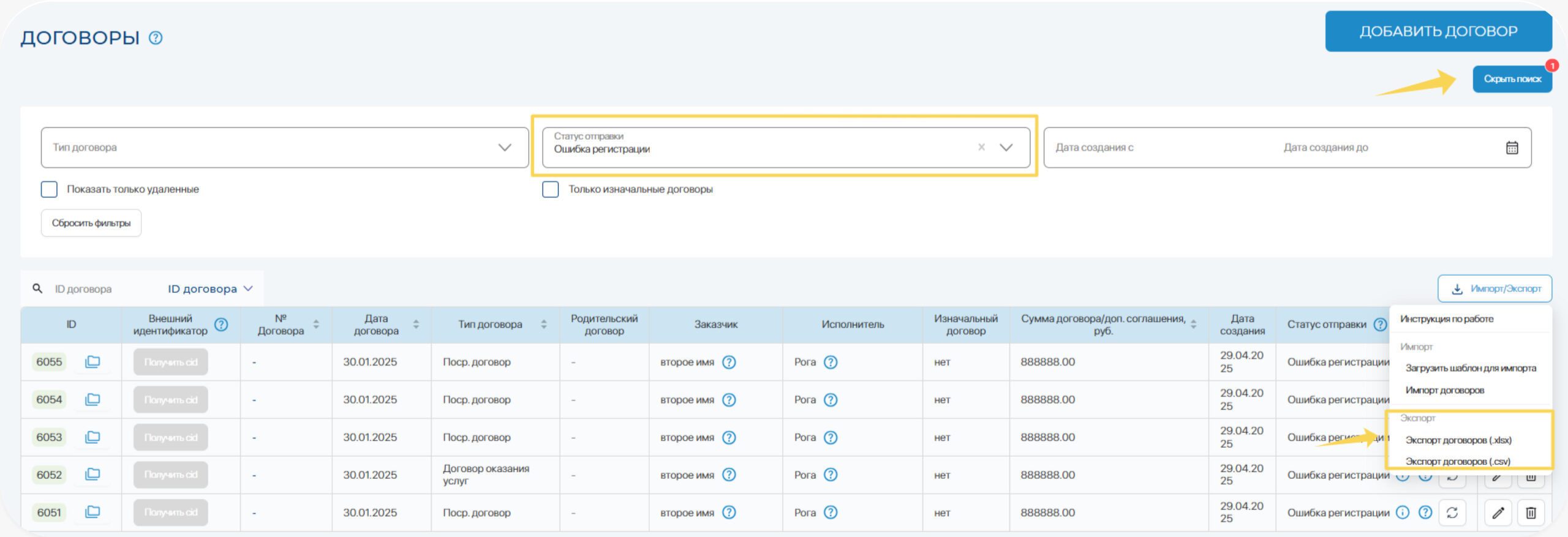
Task: Expand ID договора search type selector
Action: (210, 289)
